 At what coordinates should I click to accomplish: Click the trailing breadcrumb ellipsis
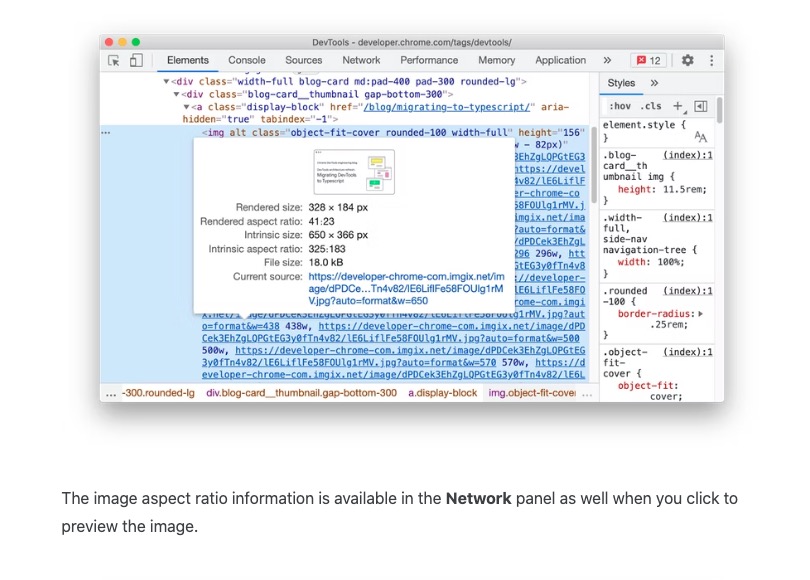coord(587,394)
